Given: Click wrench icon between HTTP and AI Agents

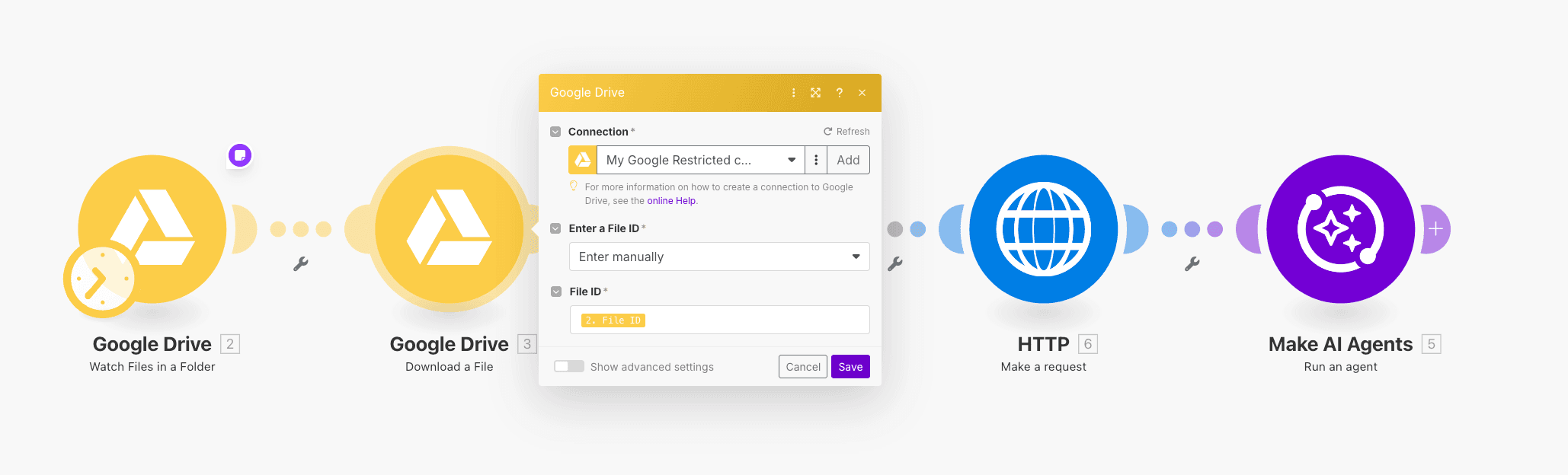Looking at the screenshot, I should click(x=1192, y=264).
